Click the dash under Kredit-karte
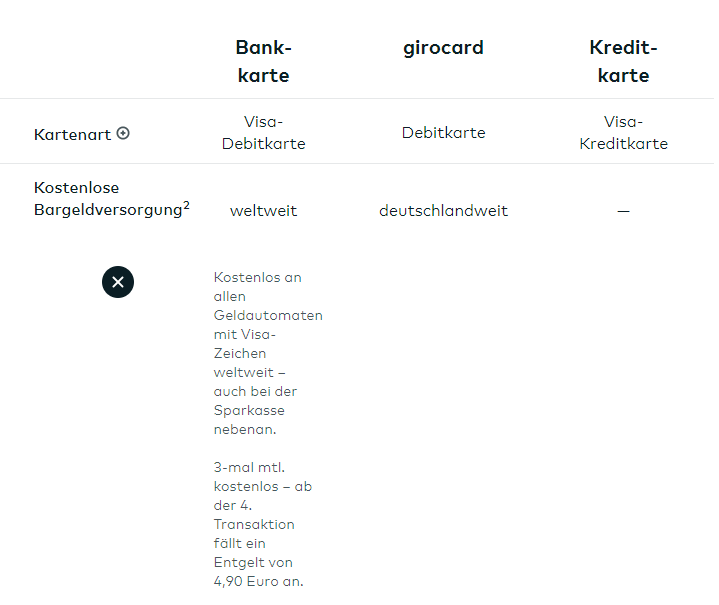719x605 pixels. 623,211
